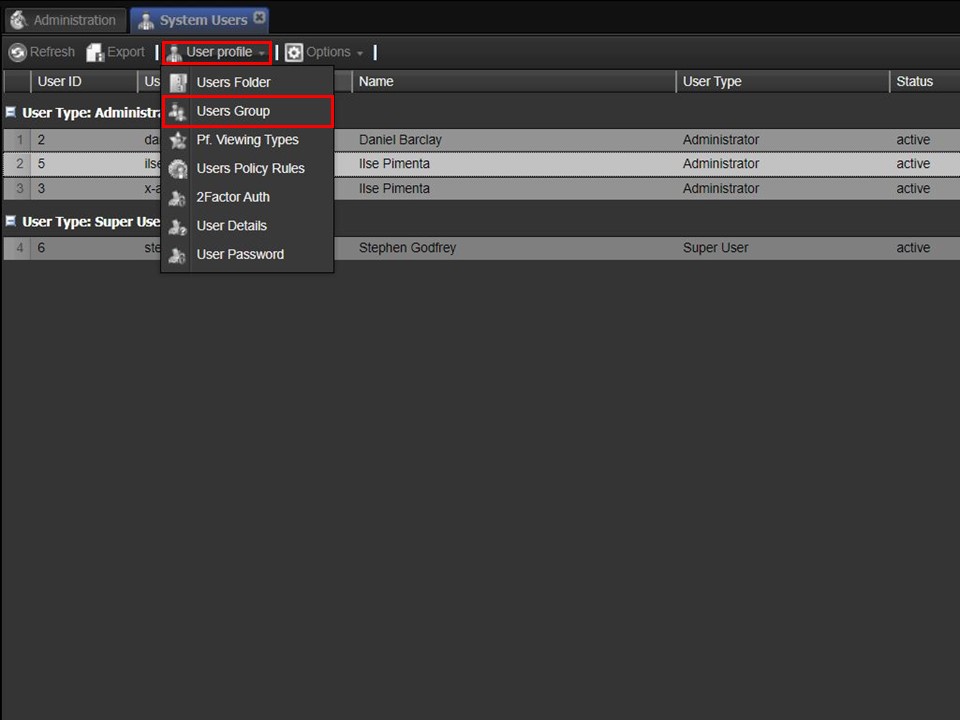
Task: Collapse the User Type Super User group
Action: click(x=11, y=221)
